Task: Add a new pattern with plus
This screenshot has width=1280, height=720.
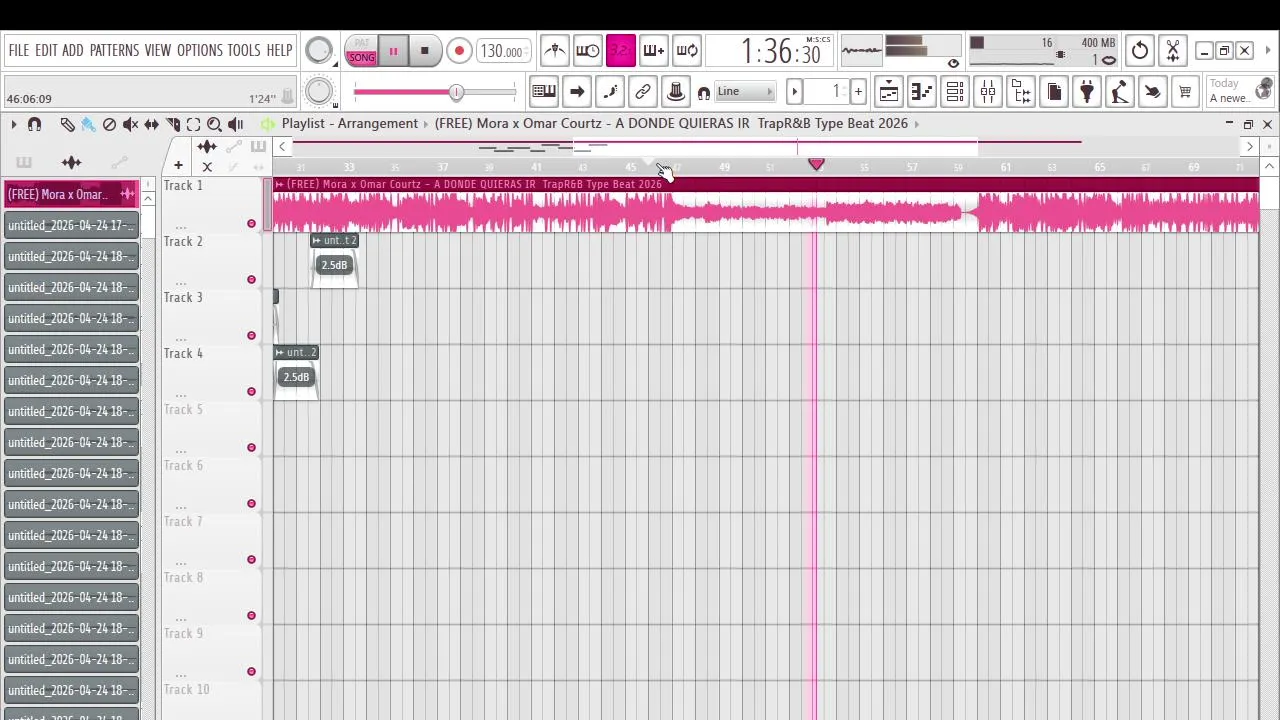Action: 858,92
